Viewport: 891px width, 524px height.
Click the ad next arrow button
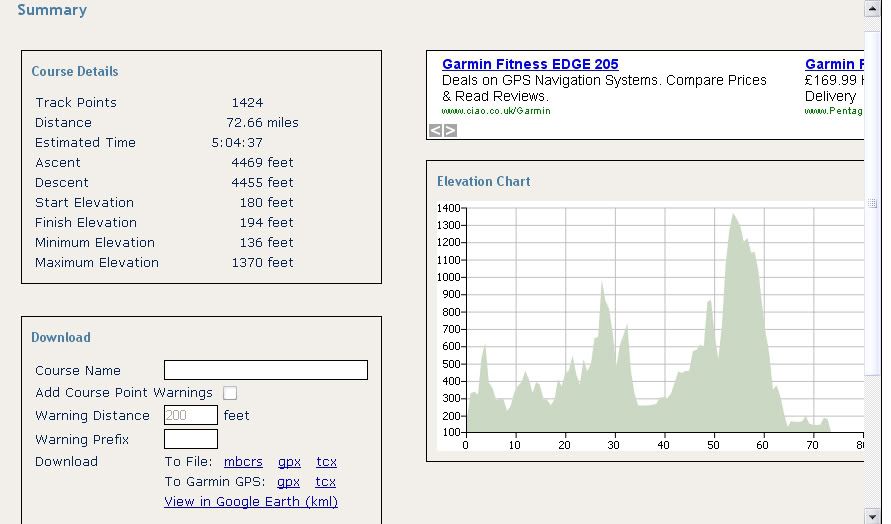(450, 131)
